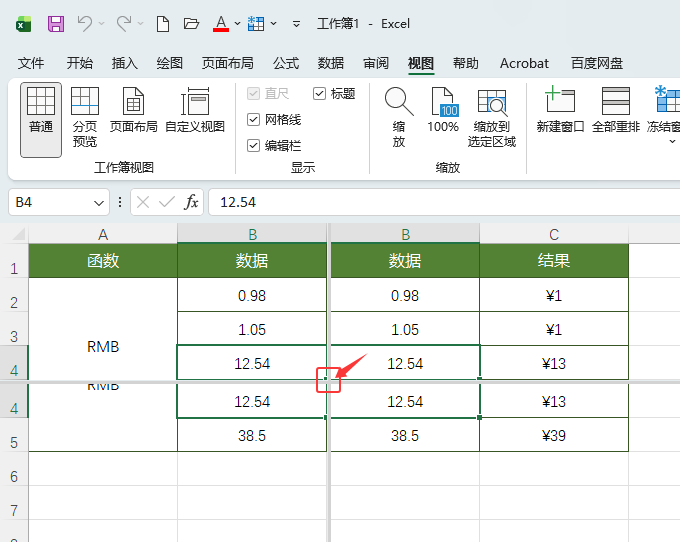Click in the formula bar showing 12.54
The image size is (680, 542).
pos(444,202)
